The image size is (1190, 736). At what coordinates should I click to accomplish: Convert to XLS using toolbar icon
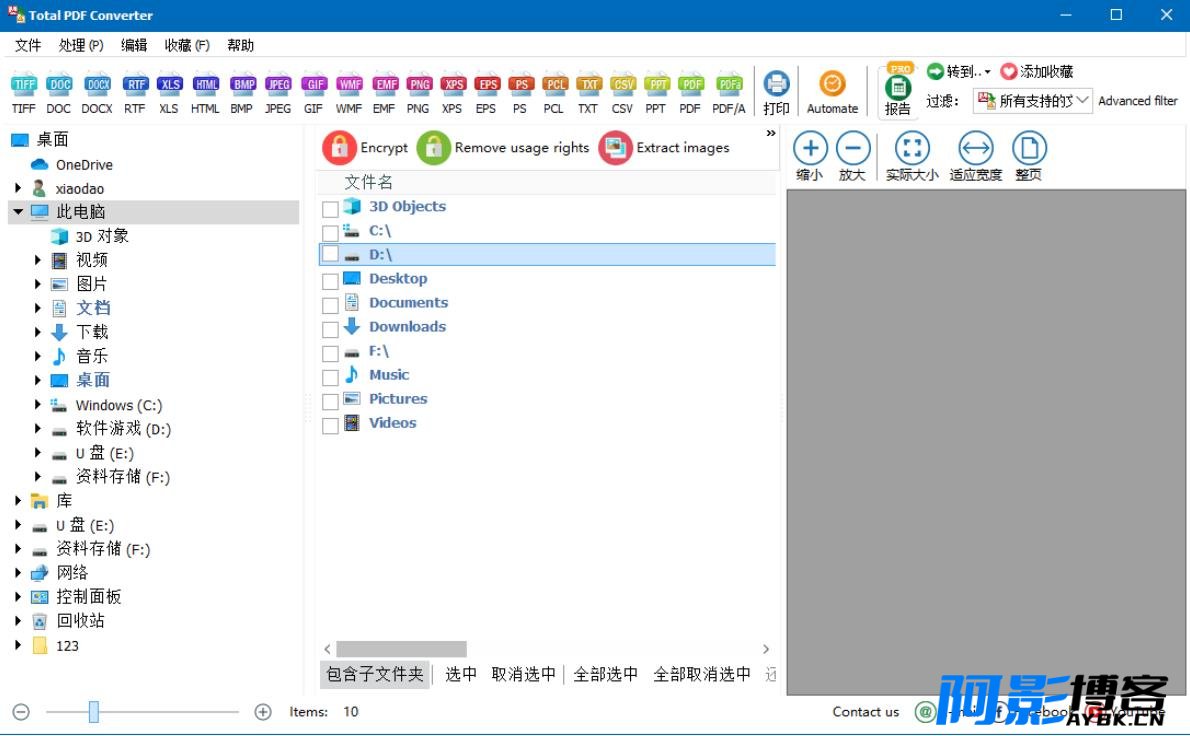coord(169,84)
